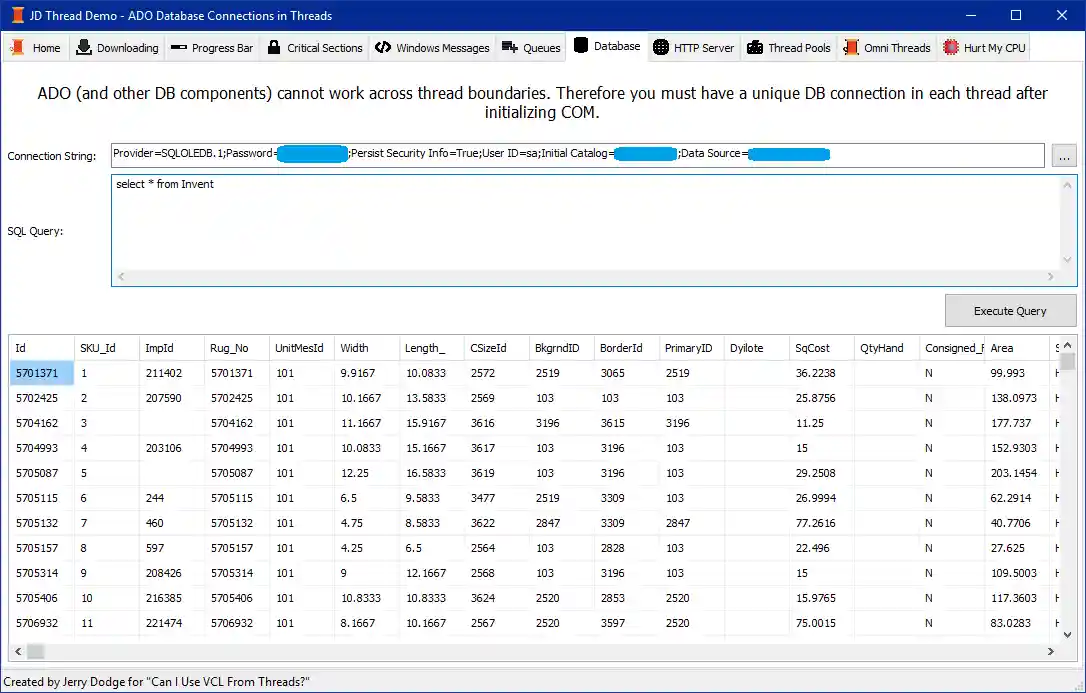
Task: Click the code brackets icon on Windows Messages tab
Action: [382, 47]
